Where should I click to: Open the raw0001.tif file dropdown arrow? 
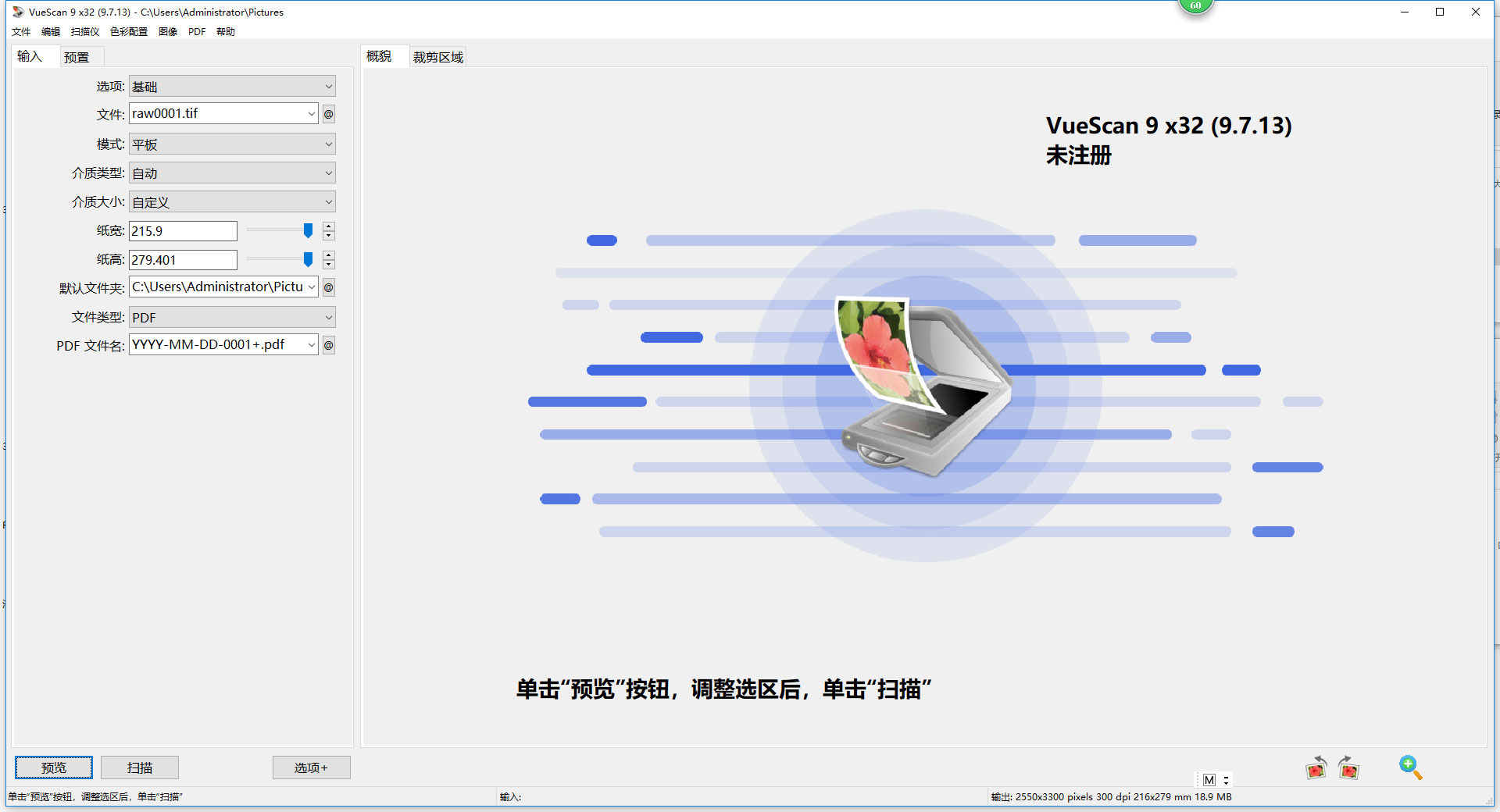[311, 114]
